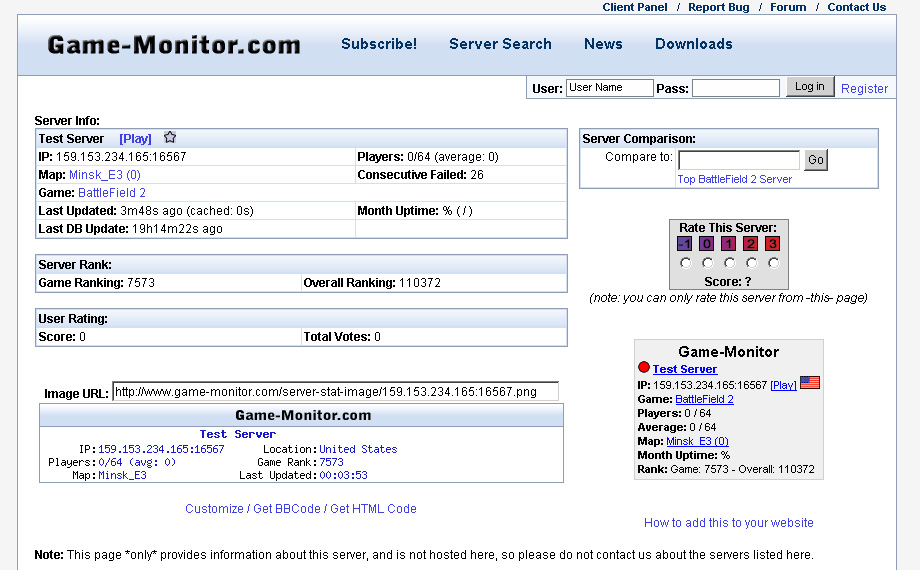
Task: Visit the Forum link
Action: click(788, 7)
